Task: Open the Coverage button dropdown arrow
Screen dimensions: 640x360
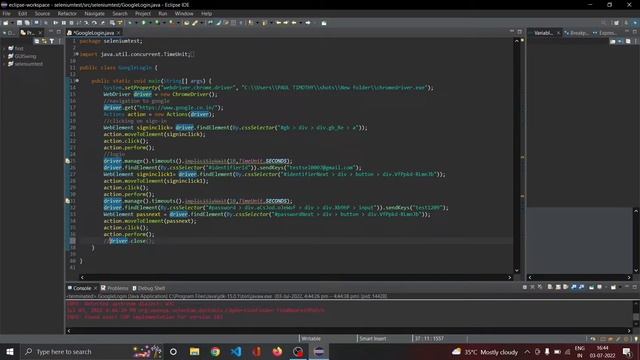Action: (x=164, y=23)
